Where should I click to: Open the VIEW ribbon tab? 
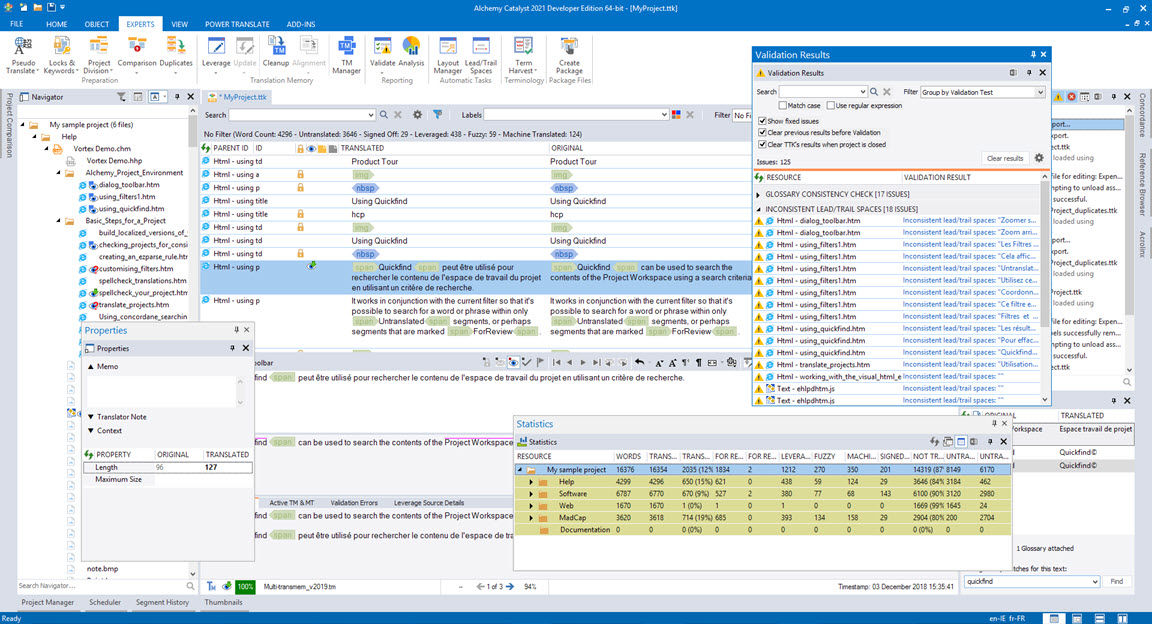tap(179, 24)
